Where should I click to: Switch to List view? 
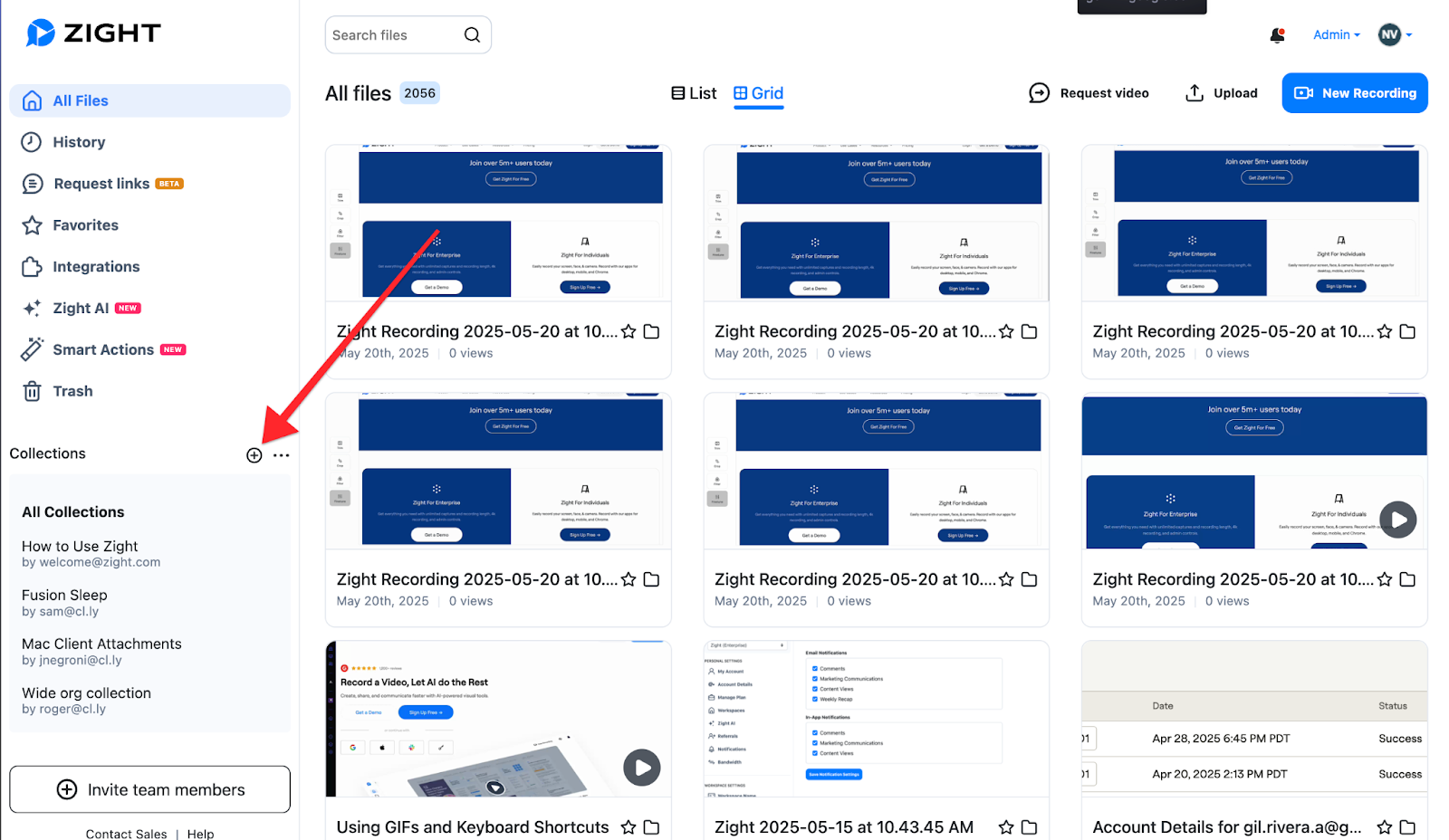coord(694,93)
